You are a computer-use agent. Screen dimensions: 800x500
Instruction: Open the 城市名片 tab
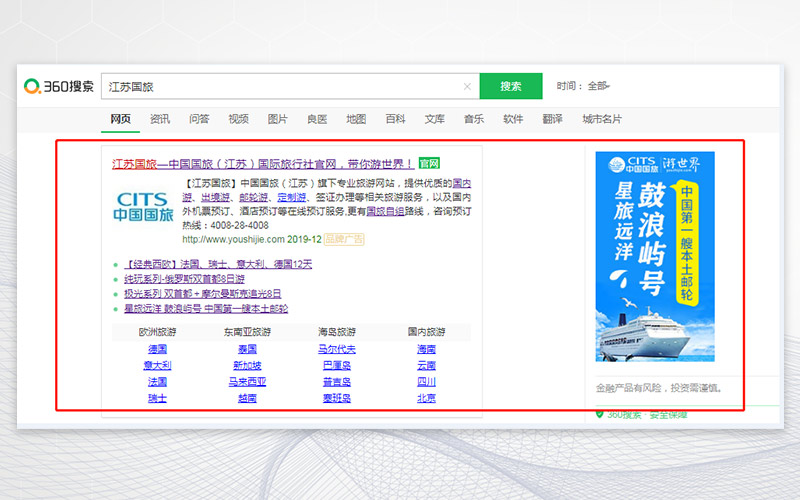tap(602, 119)
